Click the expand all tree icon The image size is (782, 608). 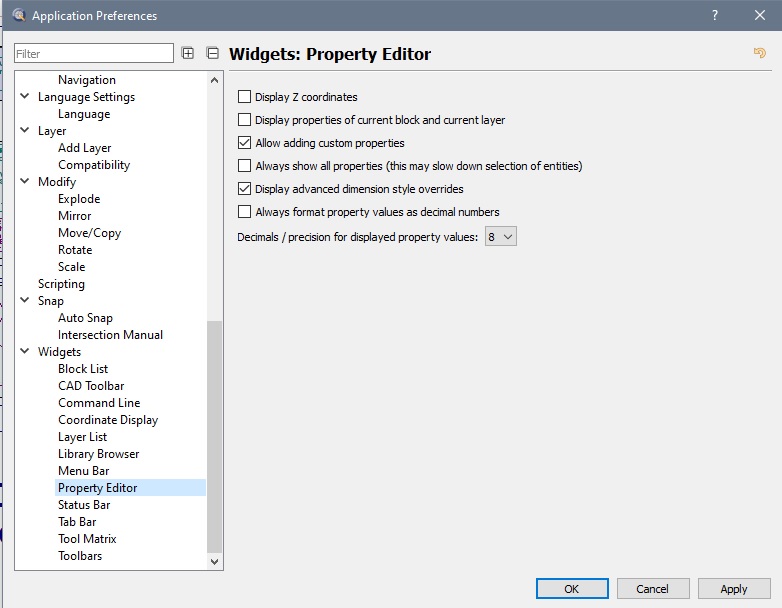tap(188, 53)
